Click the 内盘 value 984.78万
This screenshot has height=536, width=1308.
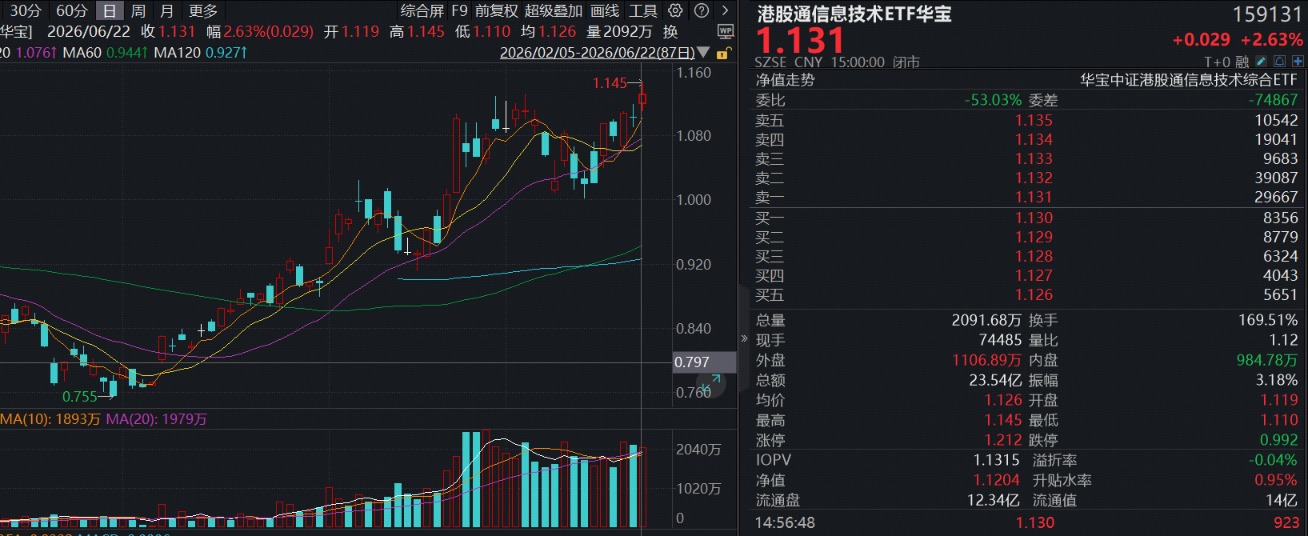pyautogui.click(x=1265, y=360)
